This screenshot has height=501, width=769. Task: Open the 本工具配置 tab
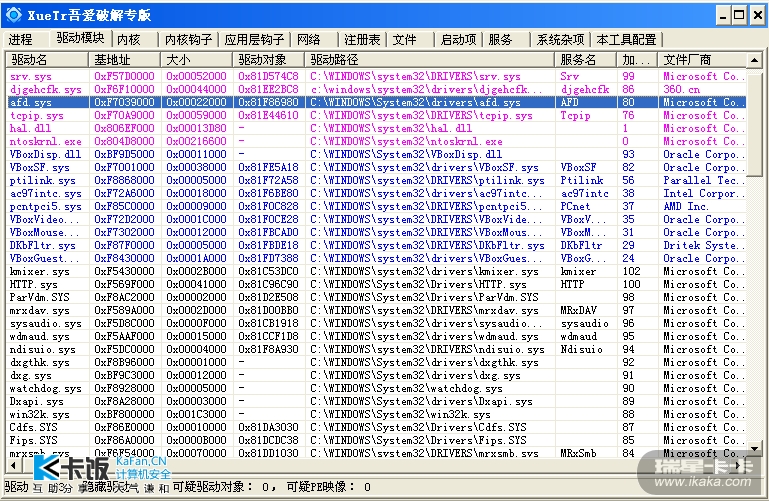tap(626, 39)
